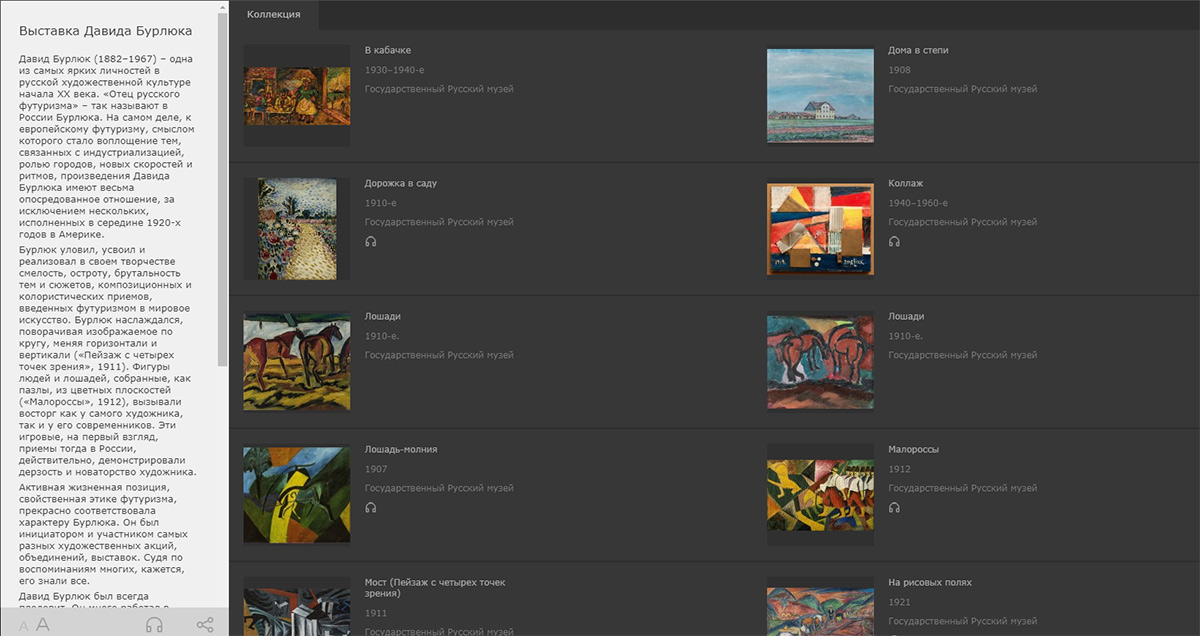This screenshot has height=636, width=1200.
Task: Click the sidebar text scrollbar
Action: click(224, 200)
